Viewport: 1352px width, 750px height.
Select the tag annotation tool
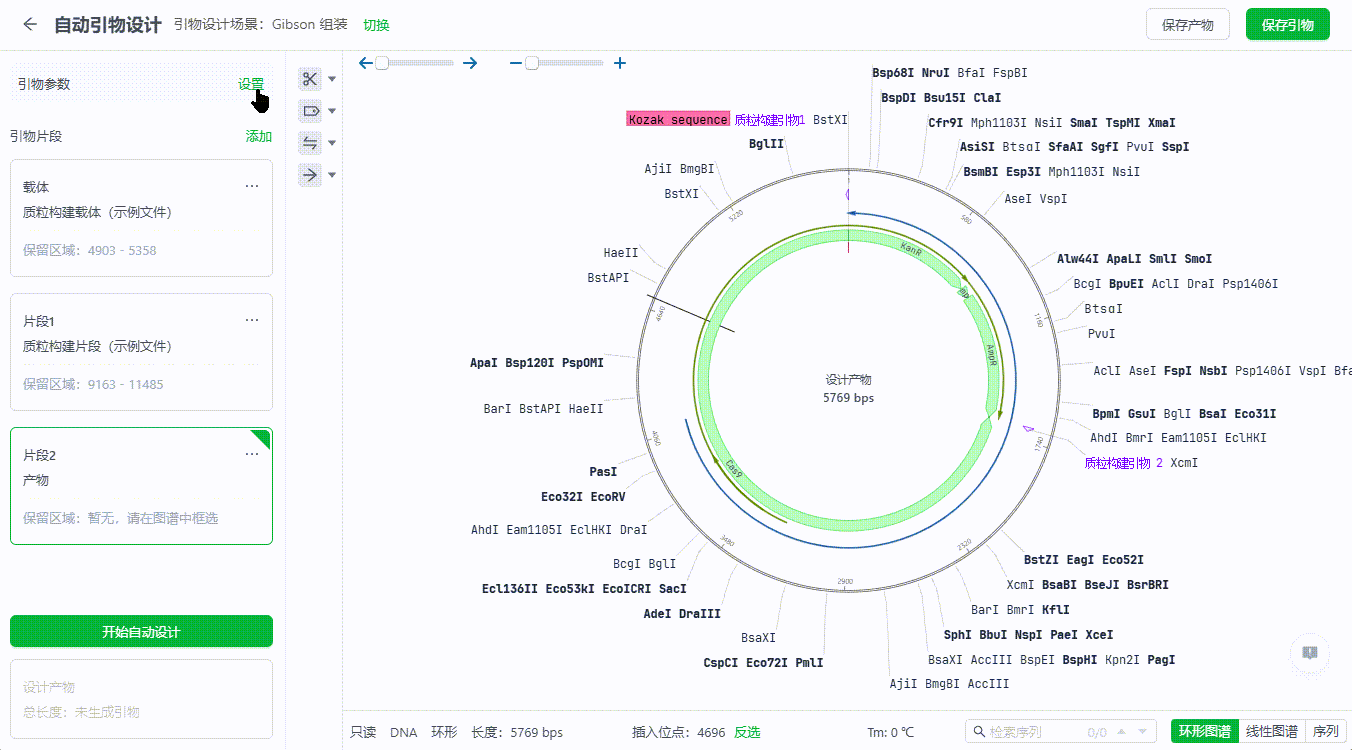click(310, 111)
